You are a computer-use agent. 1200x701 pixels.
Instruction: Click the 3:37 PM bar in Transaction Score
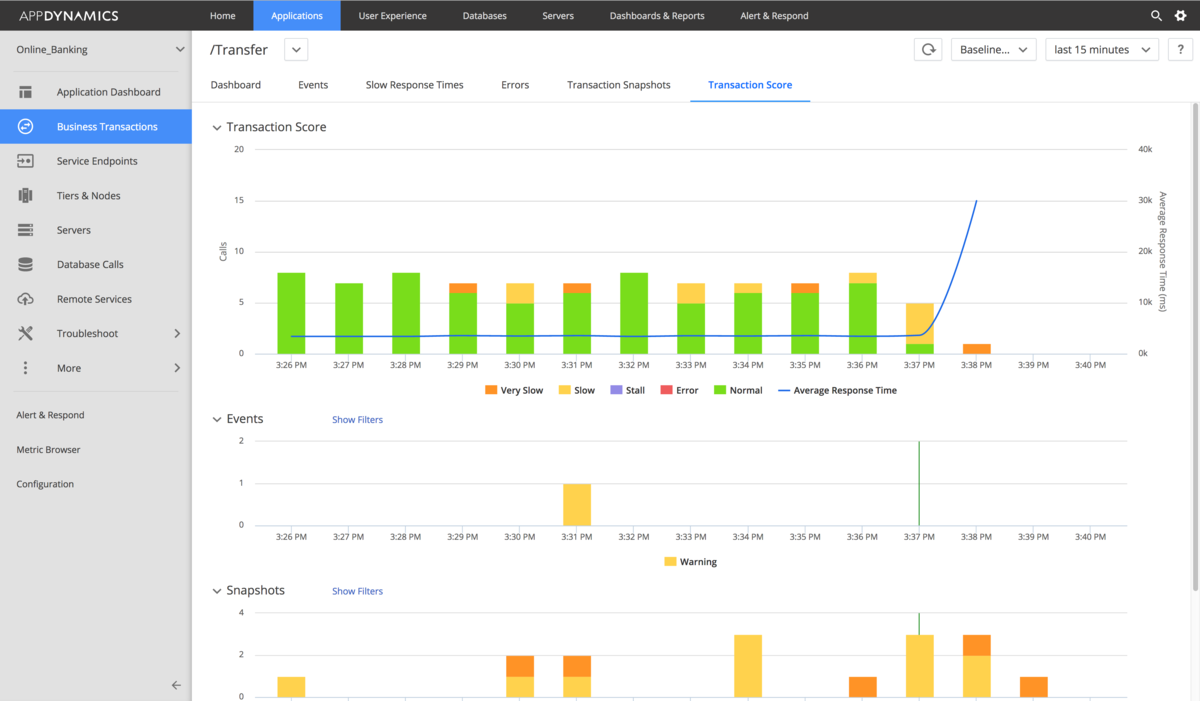click(x=919, y=328)
